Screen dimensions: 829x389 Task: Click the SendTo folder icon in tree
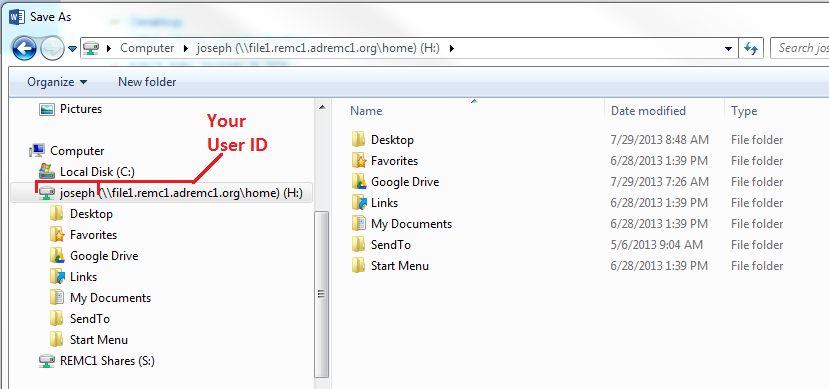(x=57, y=319)
